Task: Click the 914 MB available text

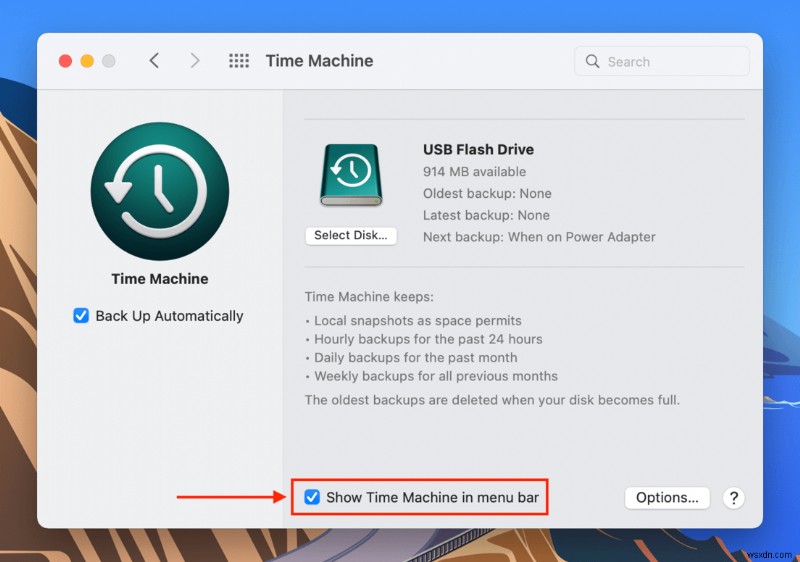Action: click(474, 172)
